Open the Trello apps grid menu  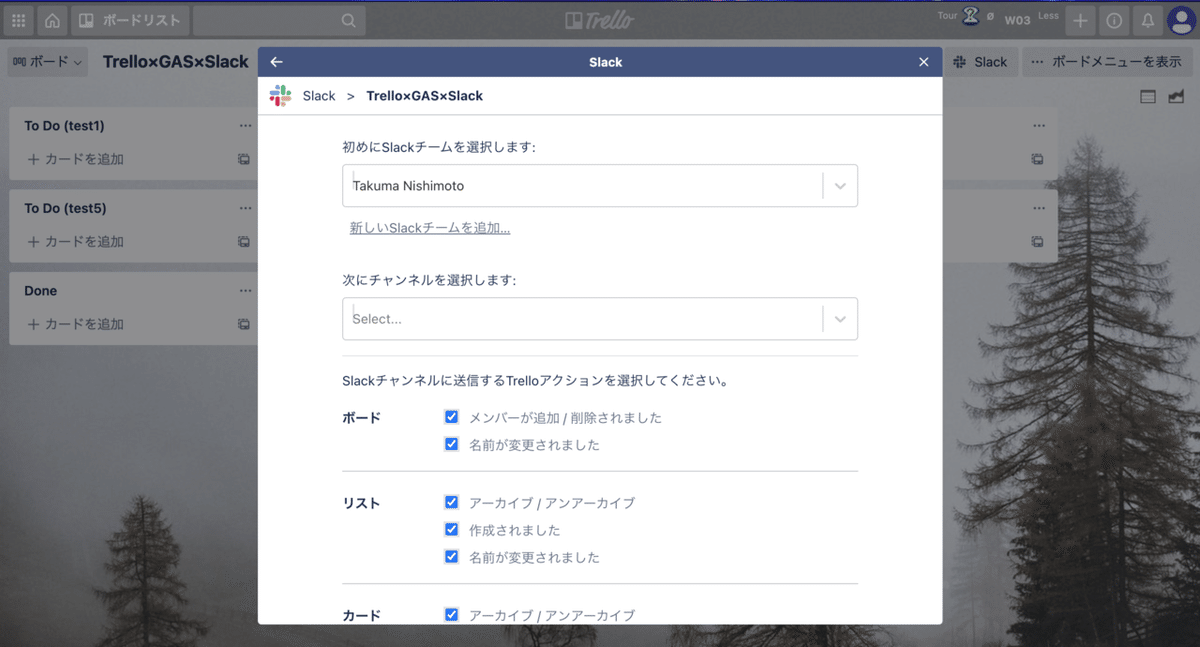(x=18, y=20)
